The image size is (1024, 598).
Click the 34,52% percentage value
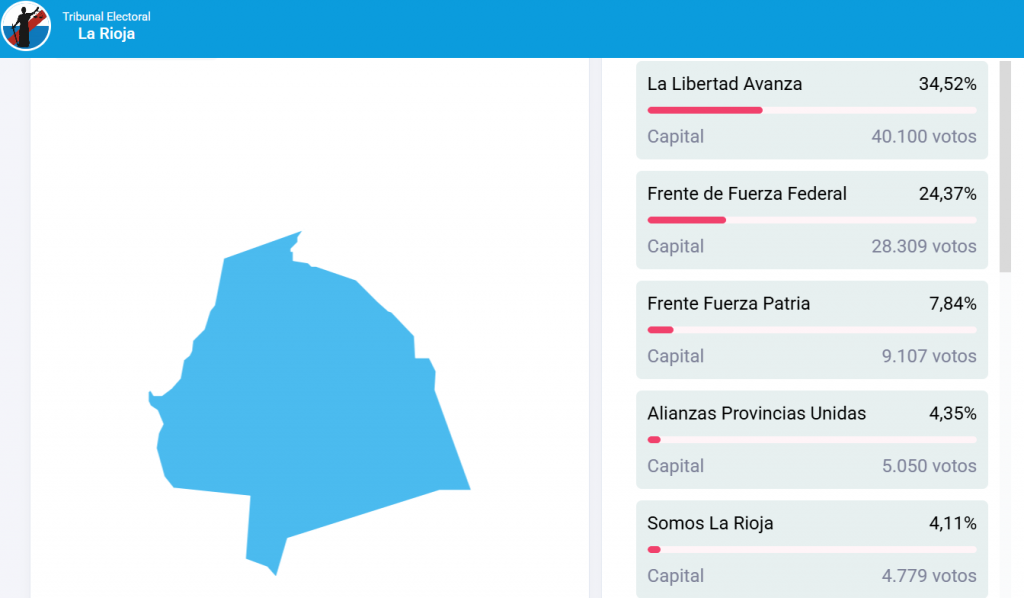pyautogui.click(x=947, y=84)
